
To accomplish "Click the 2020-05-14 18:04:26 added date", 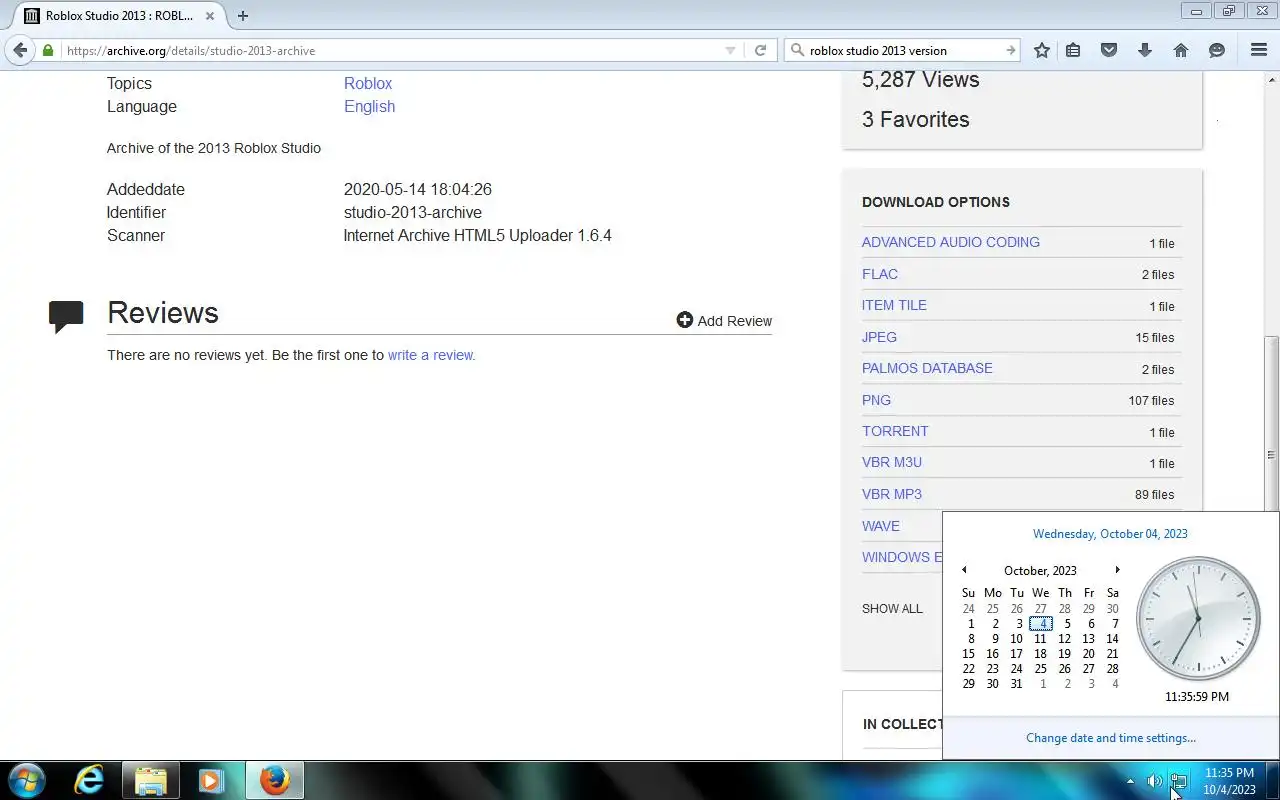I will coord(418,189).
